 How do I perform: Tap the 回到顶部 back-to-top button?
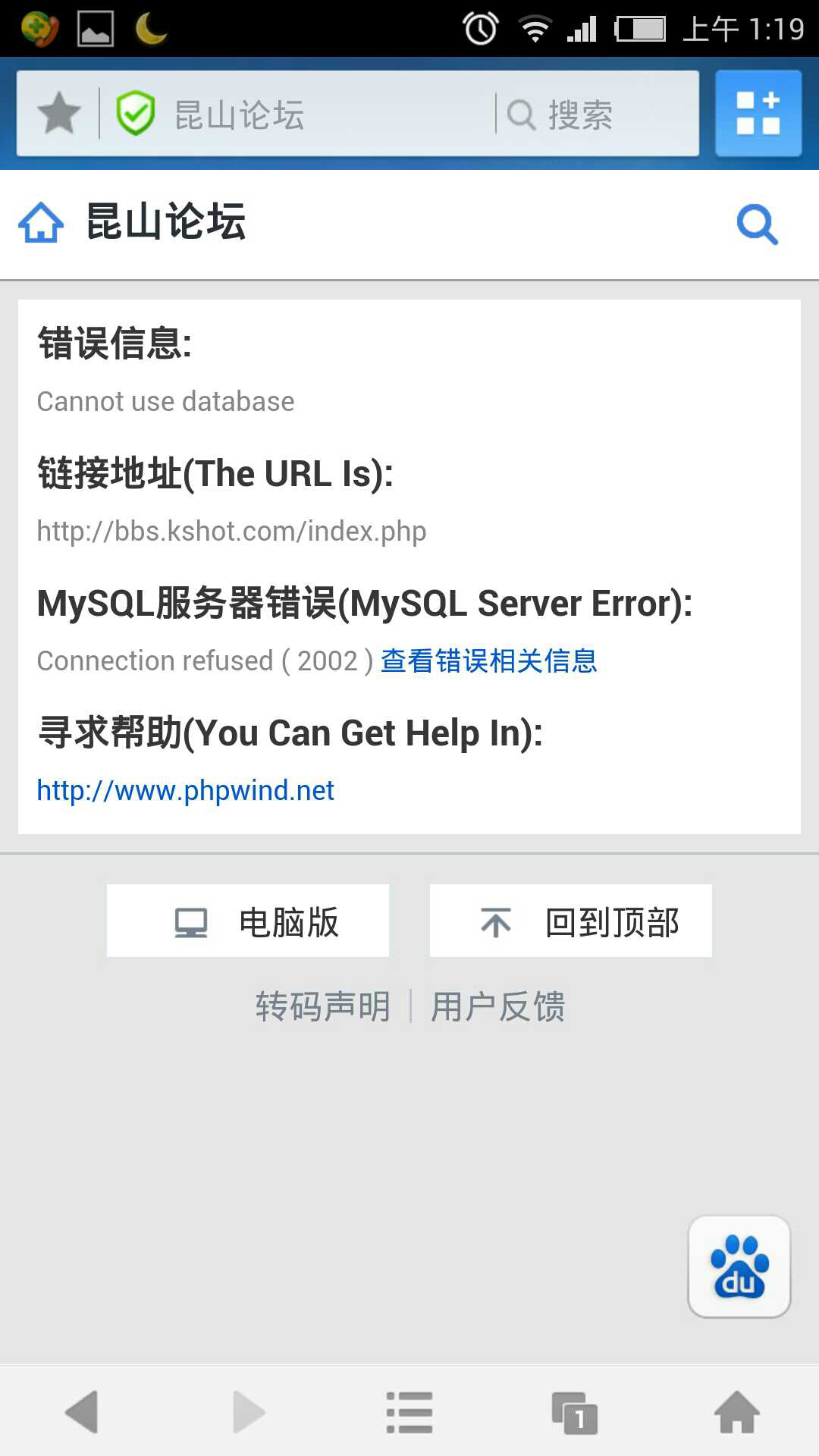571,921
